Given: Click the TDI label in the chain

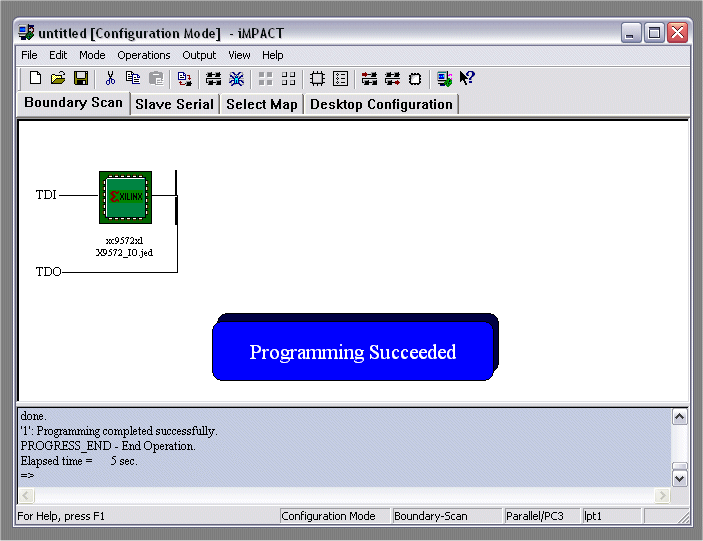Looking at the screenshot, I should pyautogui.click(x=46, y=195).
